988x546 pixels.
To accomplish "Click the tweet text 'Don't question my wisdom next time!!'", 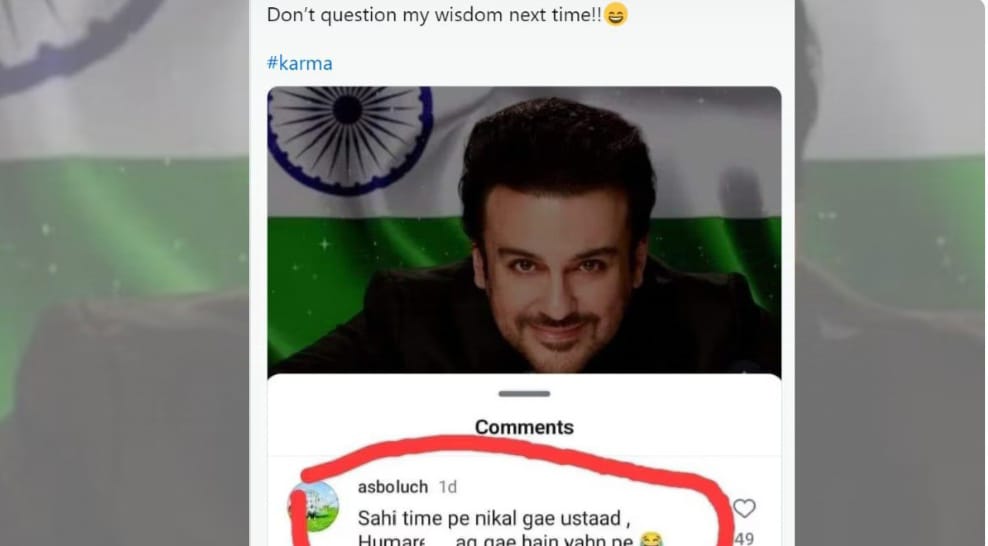I will [434, 14].
